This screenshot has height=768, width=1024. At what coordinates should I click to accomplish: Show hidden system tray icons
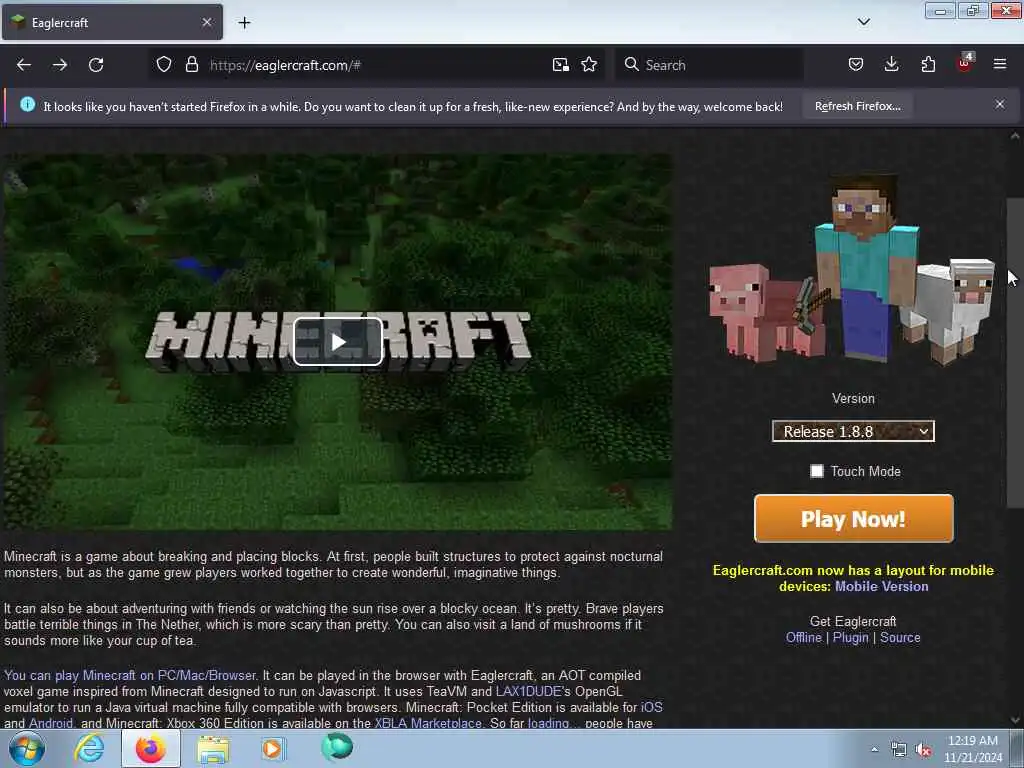tap(874, 749)
